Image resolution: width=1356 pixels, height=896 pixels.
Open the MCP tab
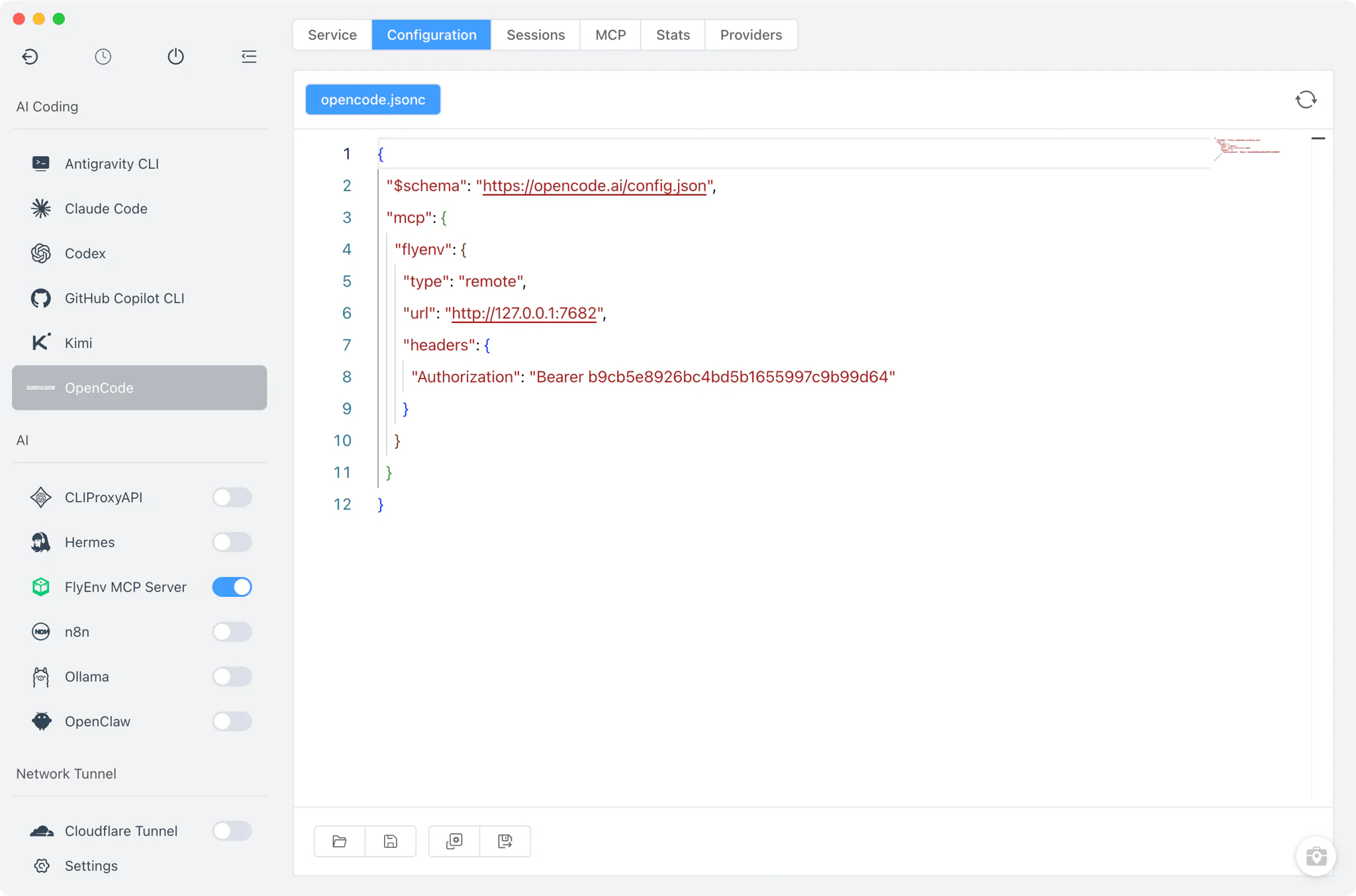tap(610, 34)
